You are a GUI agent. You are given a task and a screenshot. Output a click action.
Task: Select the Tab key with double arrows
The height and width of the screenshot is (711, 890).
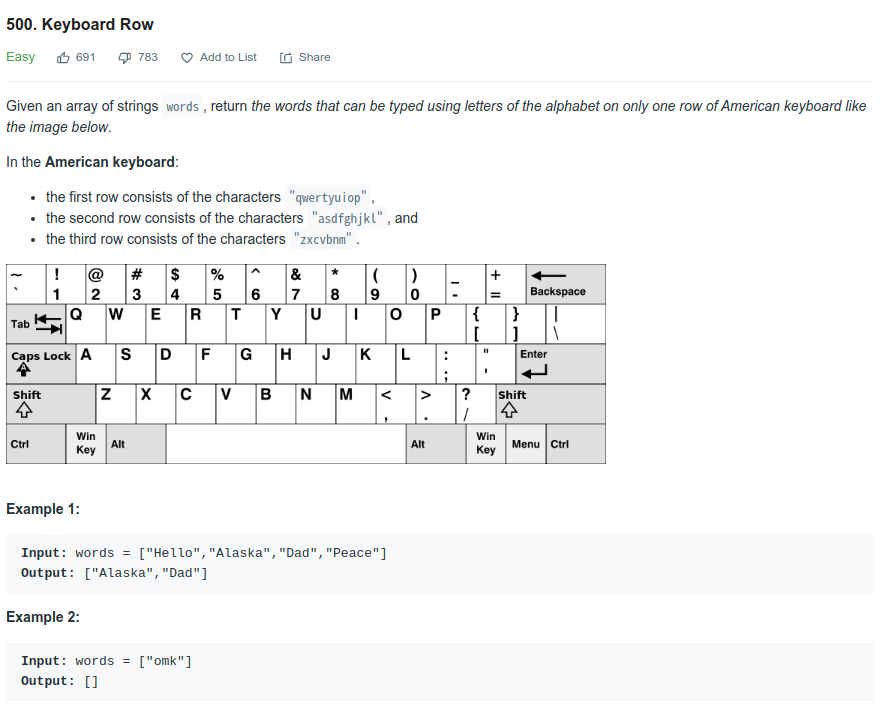[x=35, y=323]
